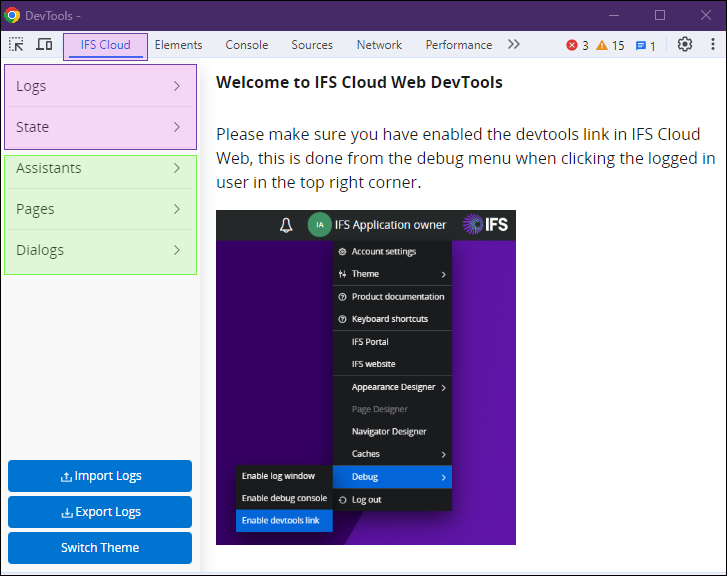Click the blue issues message counter

(x=646, y=45)
